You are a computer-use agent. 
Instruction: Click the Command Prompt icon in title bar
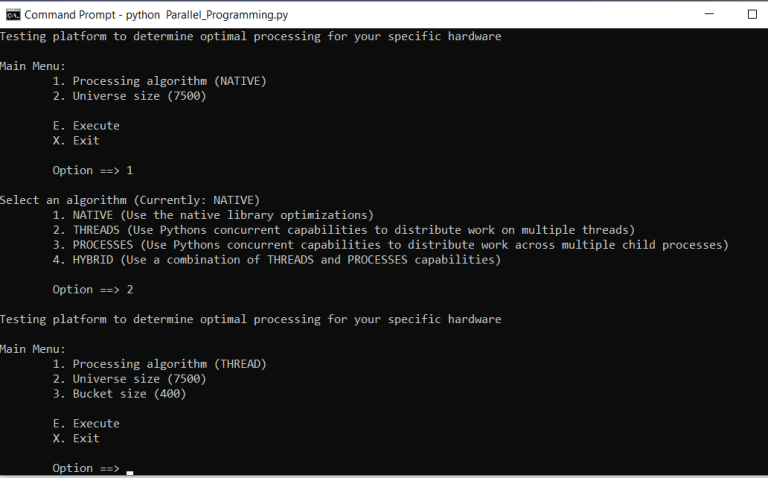[x=13, y=15]
